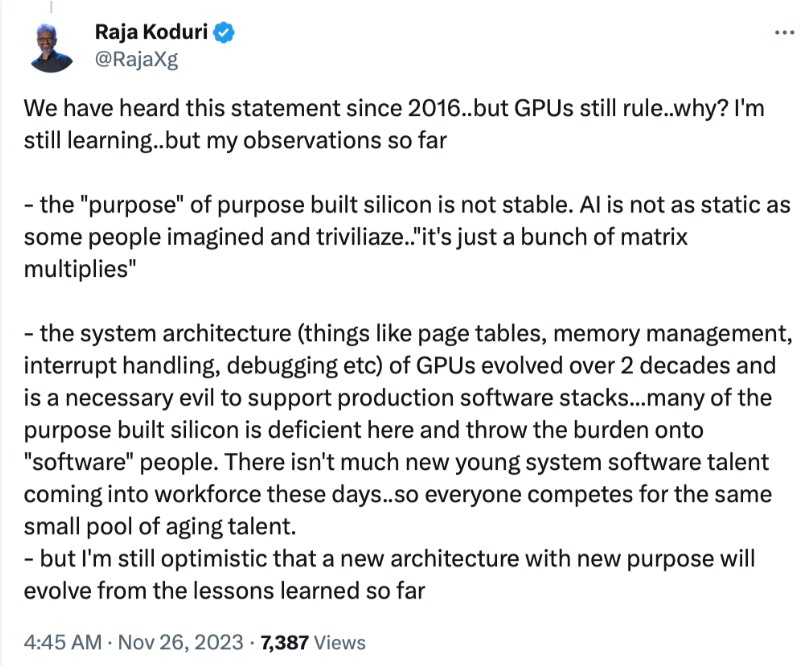Click the "but I'm still optimistic" bullet line
This screenshot has height=666, width=812.
(x=200, y=555)
